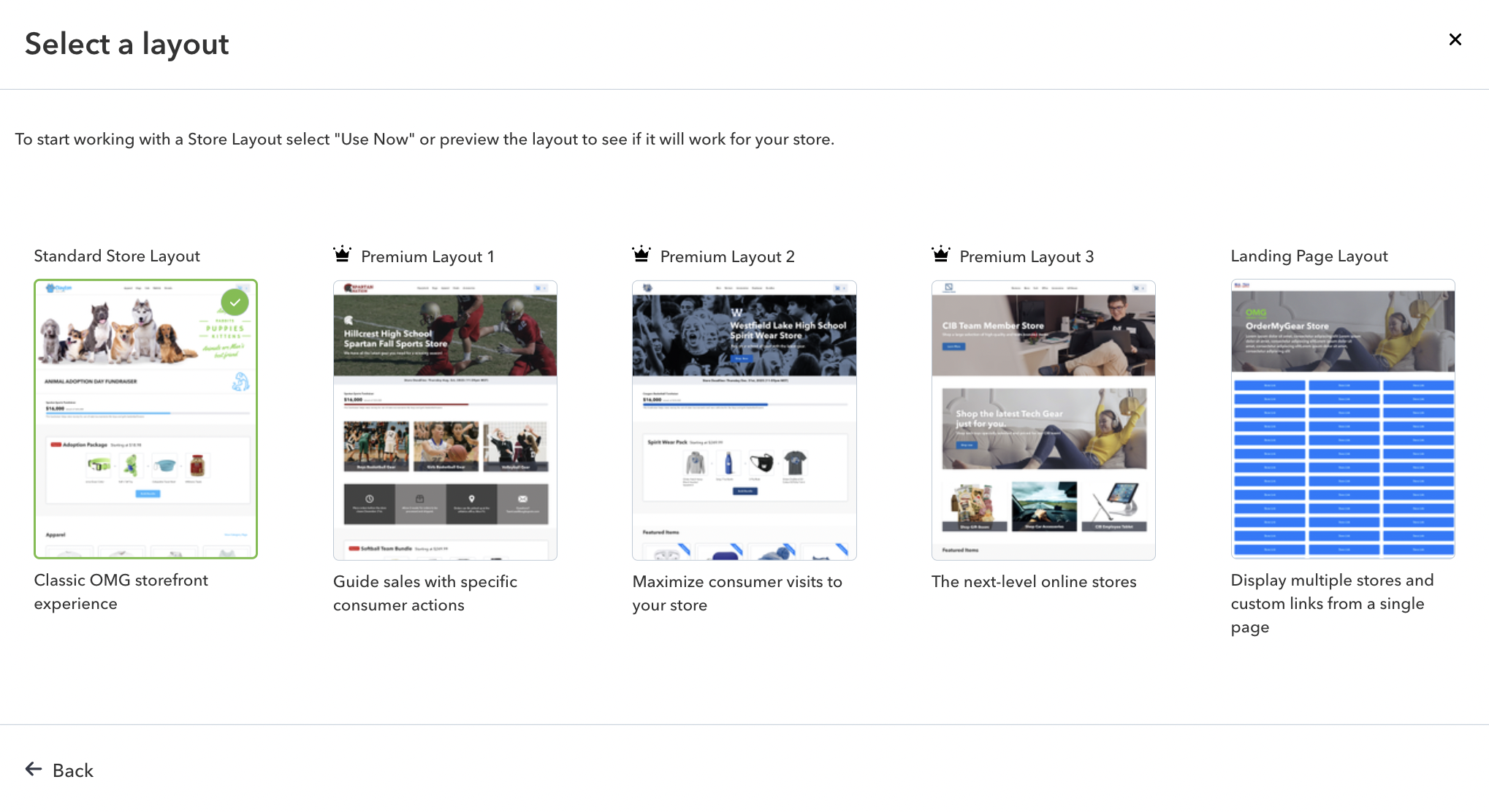Select the Standard Store Layout thumbnail

point(145,419)
